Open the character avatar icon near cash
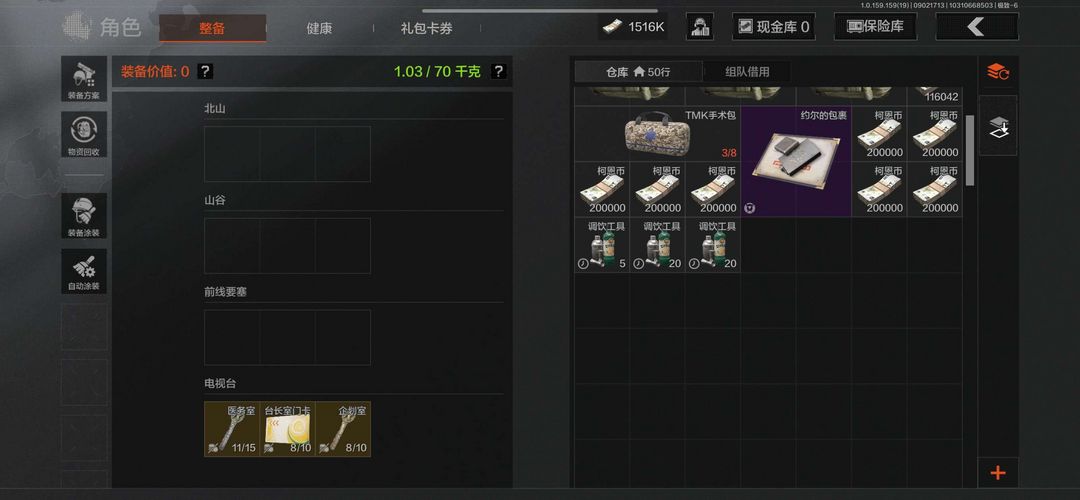This screenshot has height=500, width=1080. click(x=700, y=27)
